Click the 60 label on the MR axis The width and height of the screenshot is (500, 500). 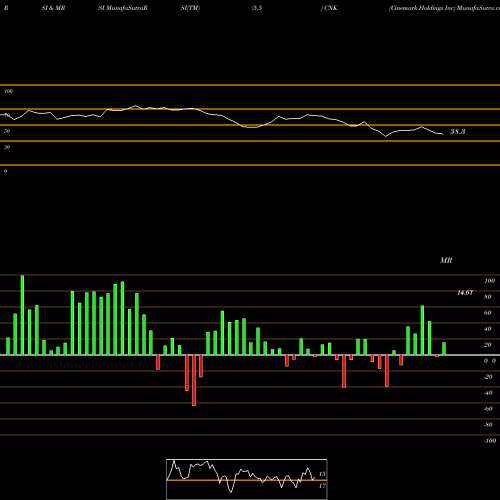488,313
